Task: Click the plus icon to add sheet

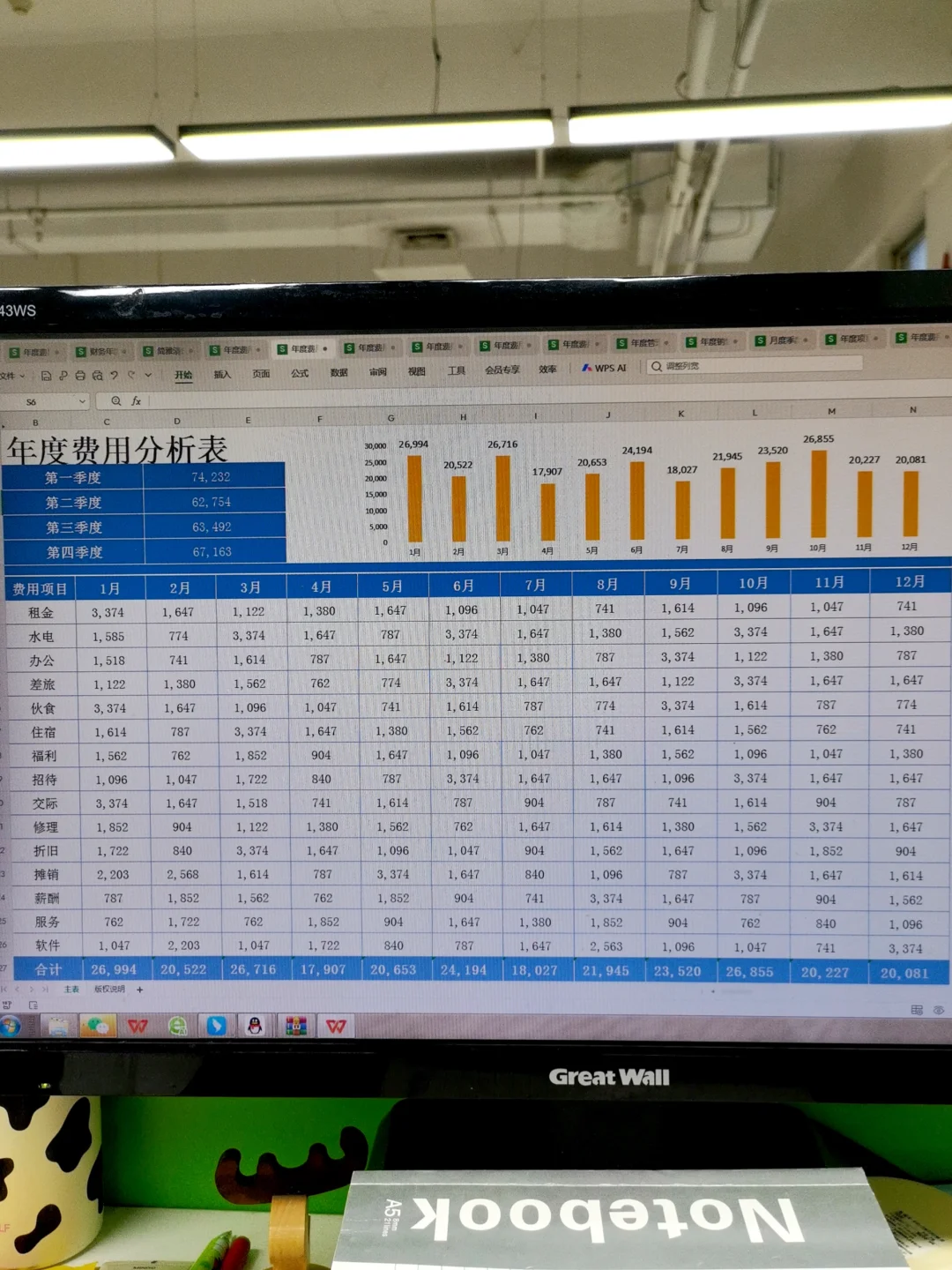Action: click(x=139, y=990)
